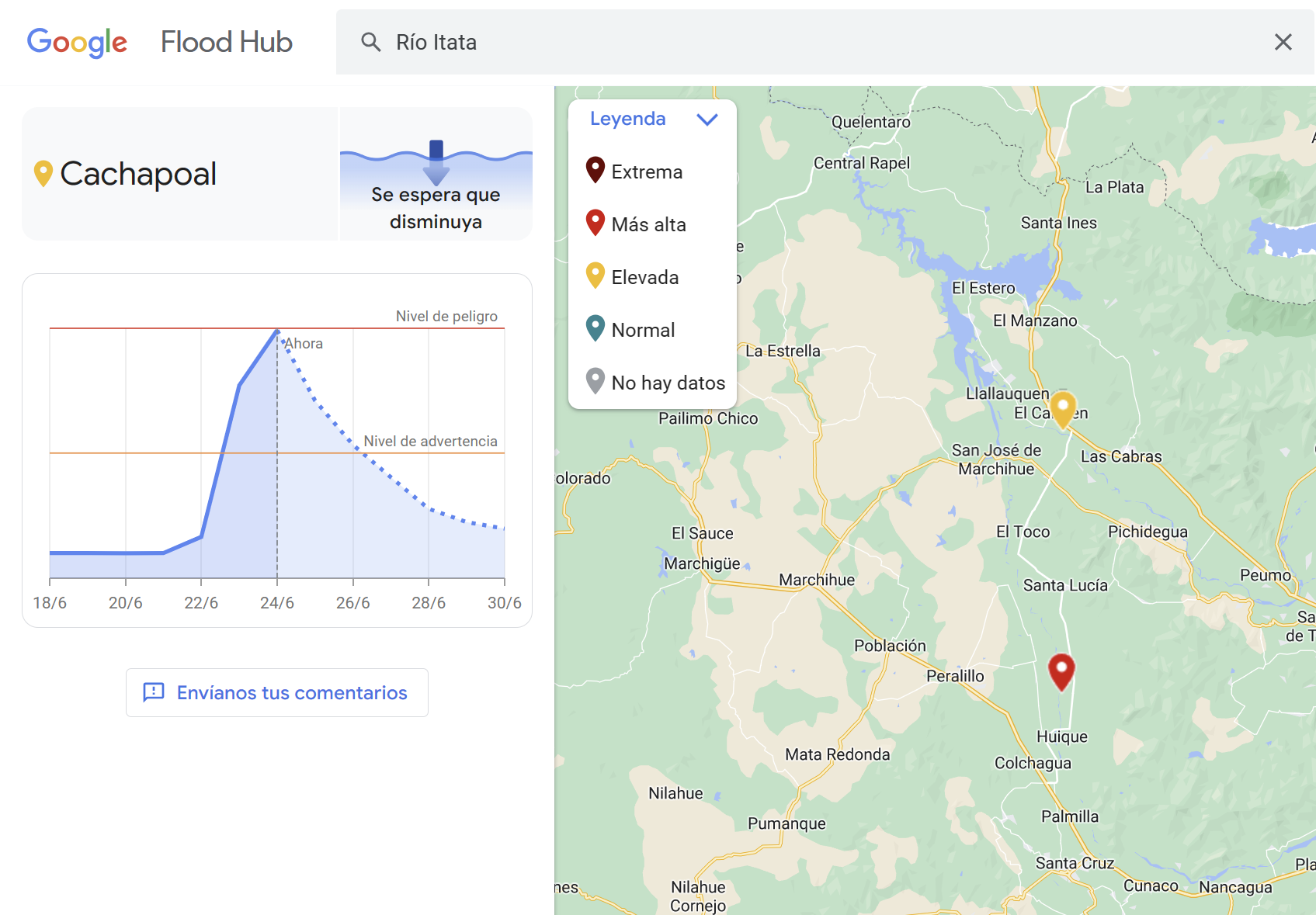Click the Más alta red pin icon
The height and width of the screenshot is (915, 1316).
[595, 223]
